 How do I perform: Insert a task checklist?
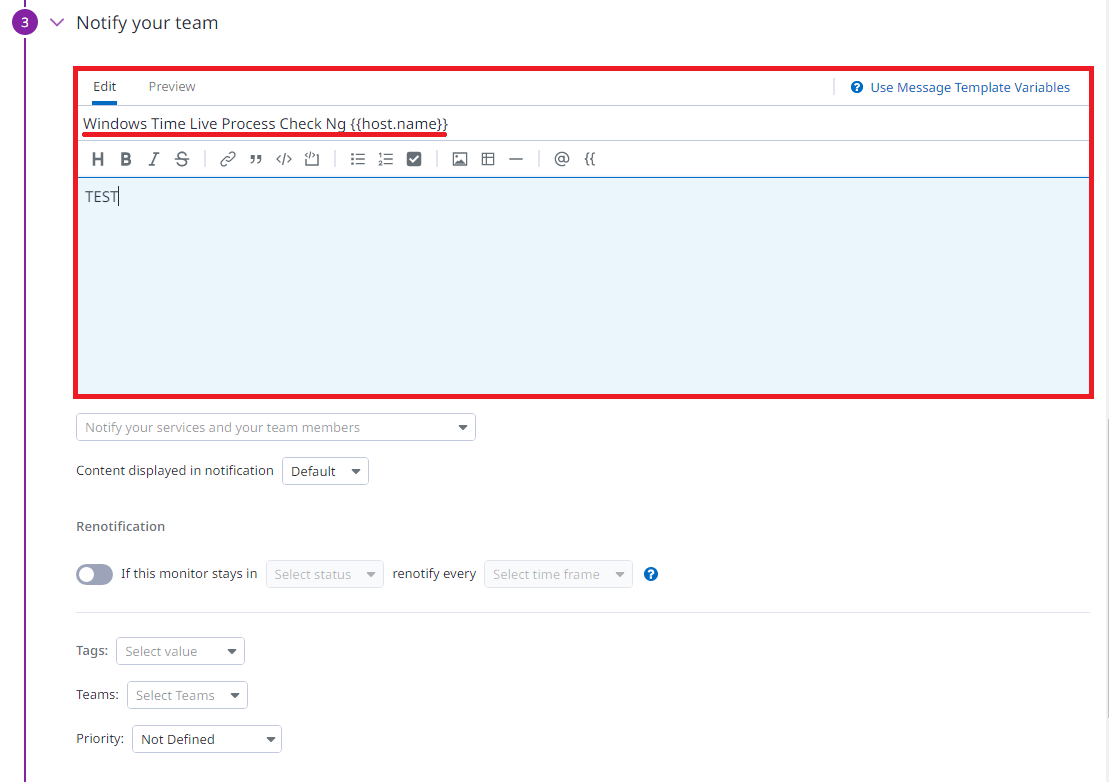[414, 159]
